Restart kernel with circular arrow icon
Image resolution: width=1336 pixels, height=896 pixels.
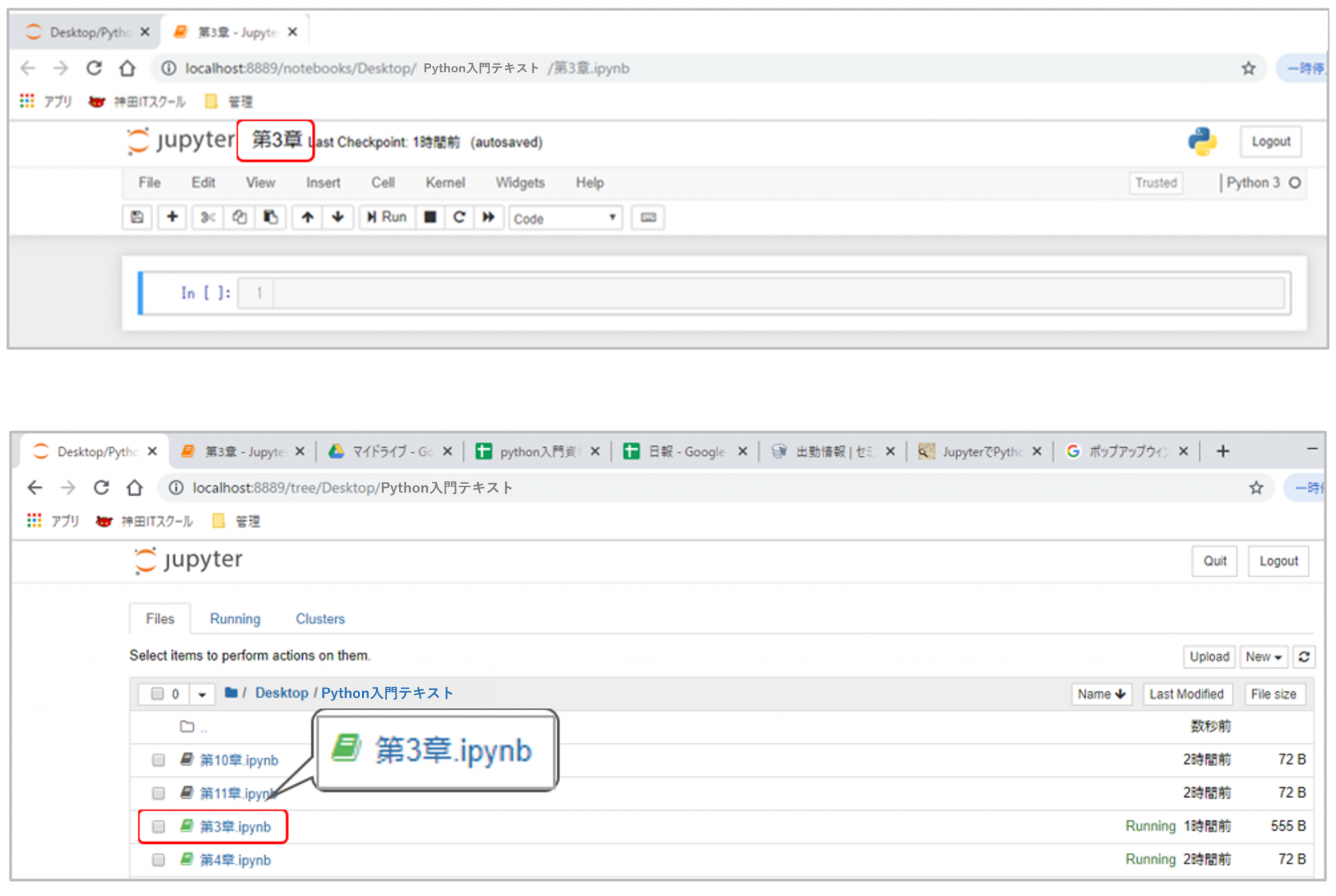click(459, 217)
